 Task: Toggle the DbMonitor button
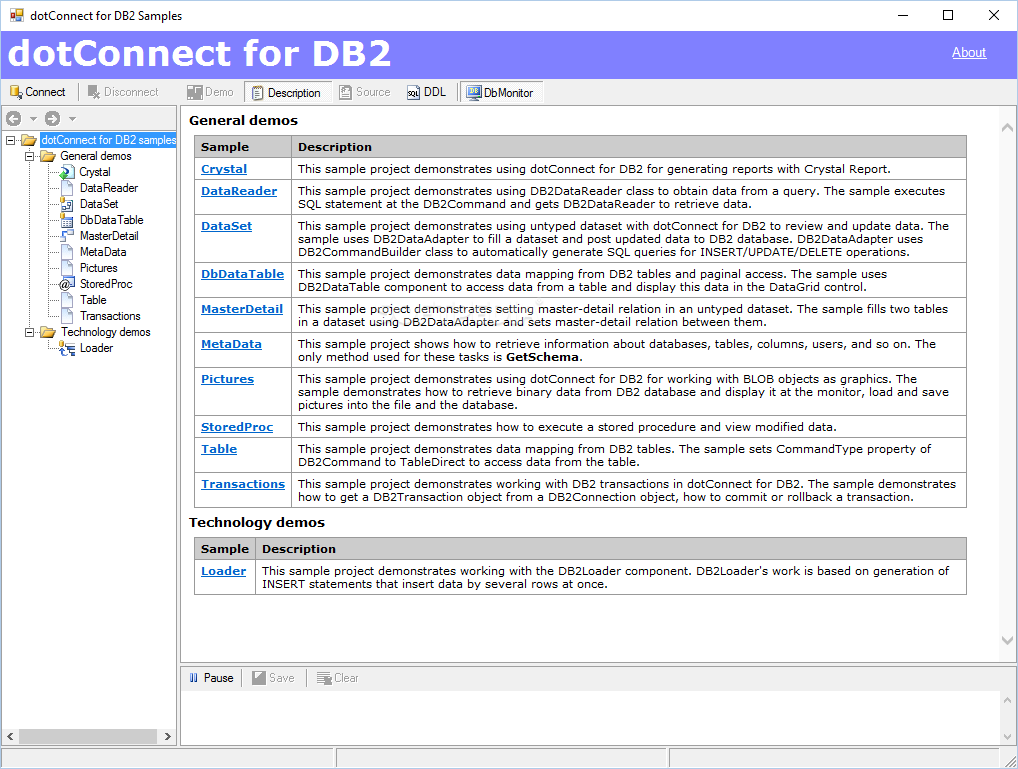501,92
